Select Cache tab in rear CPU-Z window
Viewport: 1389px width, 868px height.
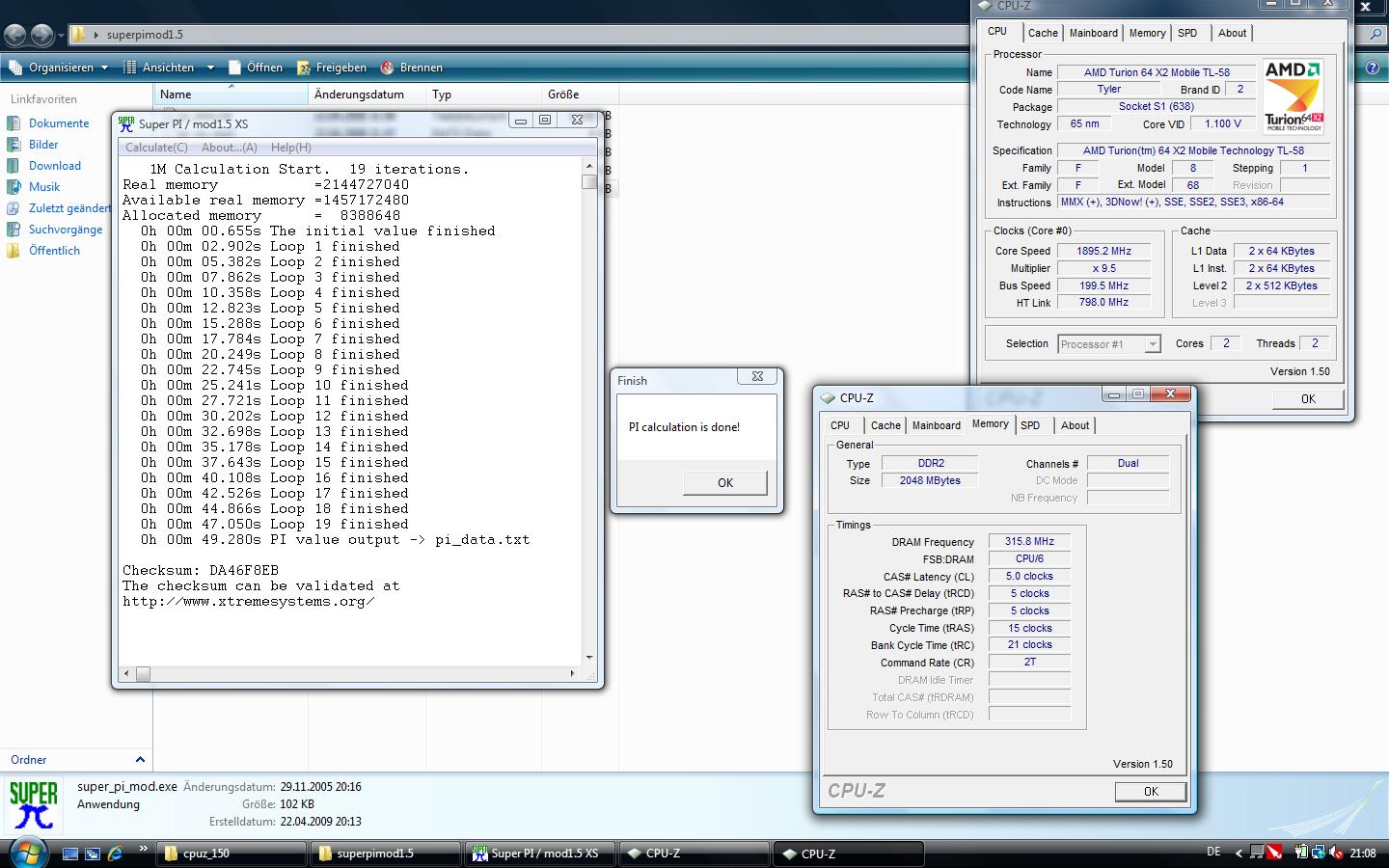click(x=1043, y=33)
